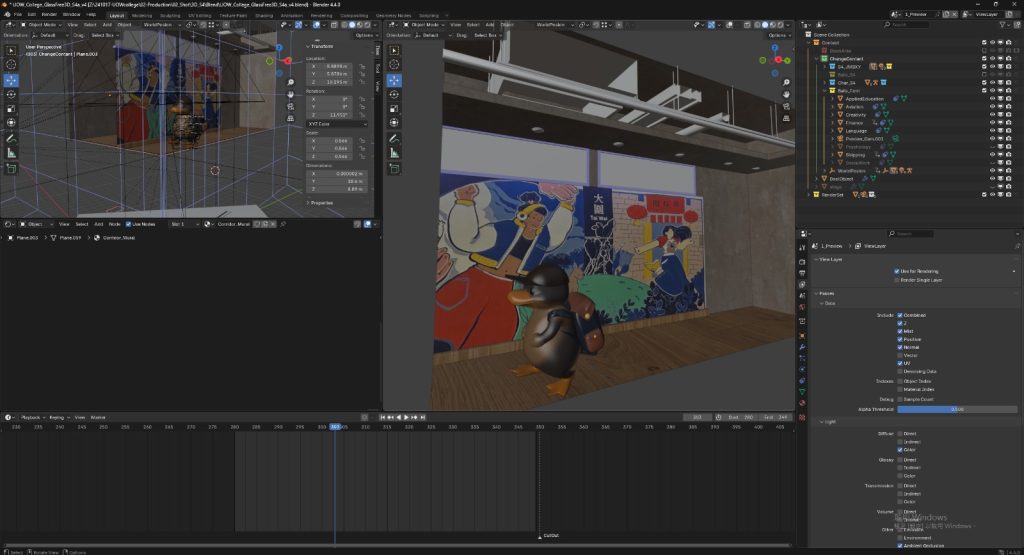Click Play animation button in timeline
Screen dimensions: 1024x555
point(406,417)
